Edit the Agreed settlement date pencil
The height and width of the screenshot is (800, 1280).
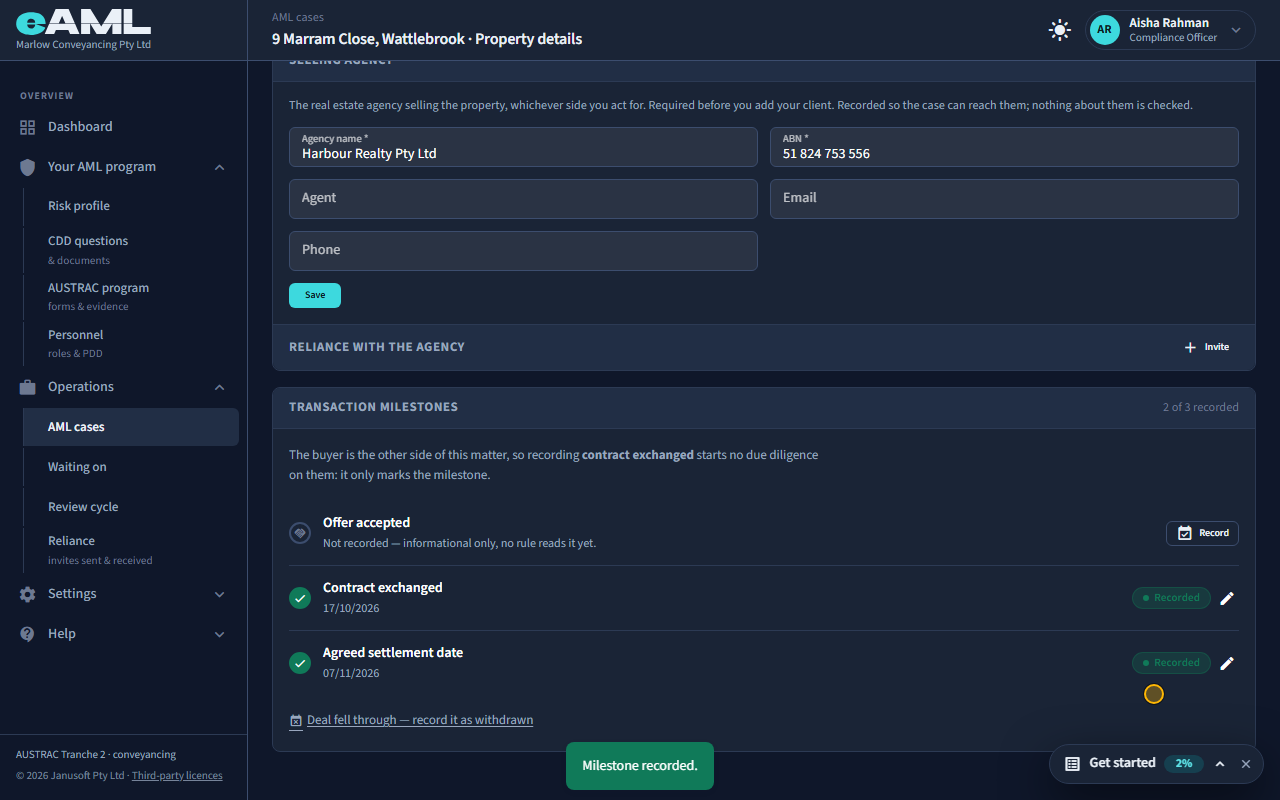[x=1227, y=663]
